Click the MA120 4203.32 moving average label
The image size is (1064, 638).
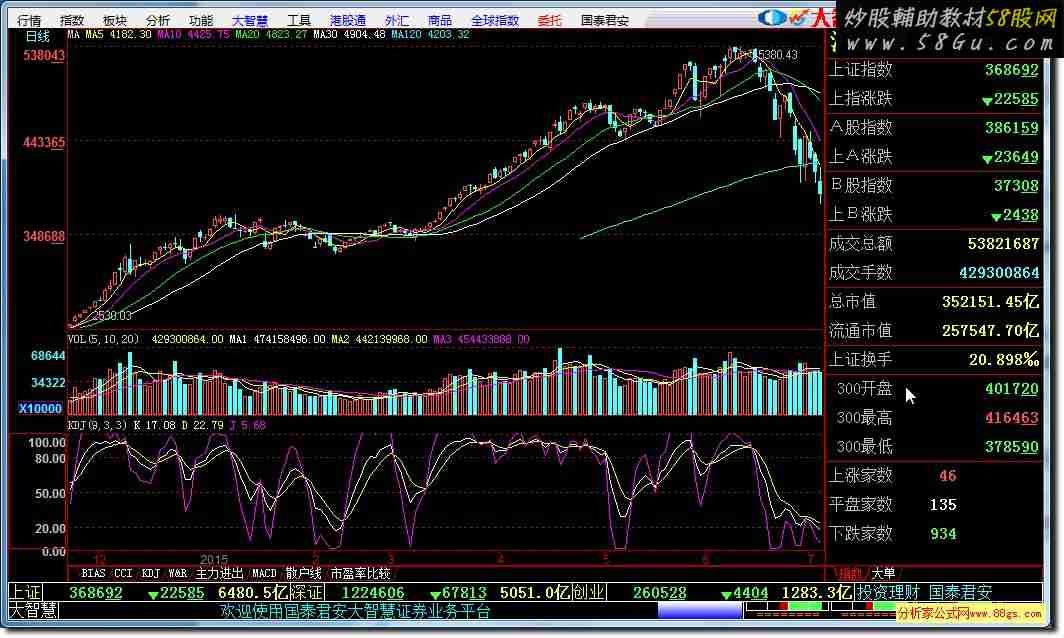coord(430,34)
